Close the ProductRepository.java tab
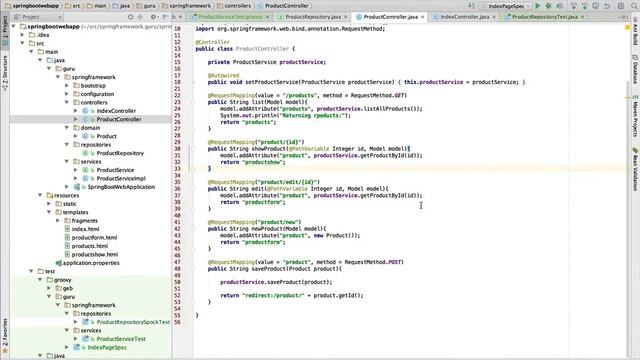Viewport: 640px width, 360px height. click(345, 17)
